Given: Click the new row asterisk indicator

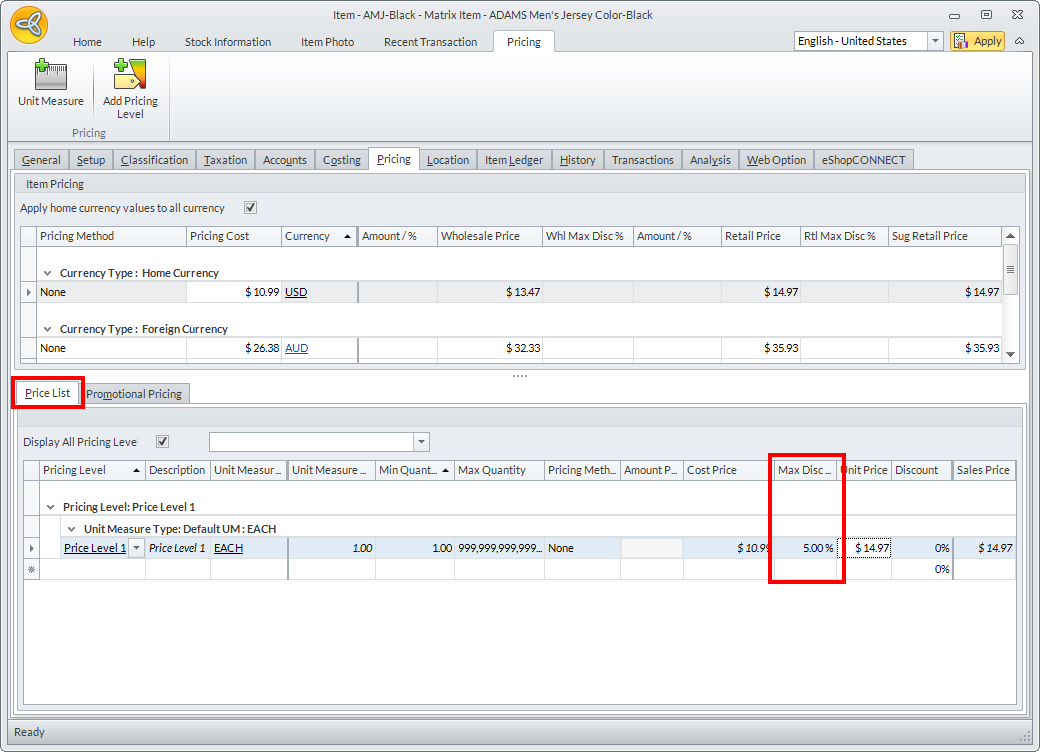Looking at the screenshot, I should [x=31, y=569].
